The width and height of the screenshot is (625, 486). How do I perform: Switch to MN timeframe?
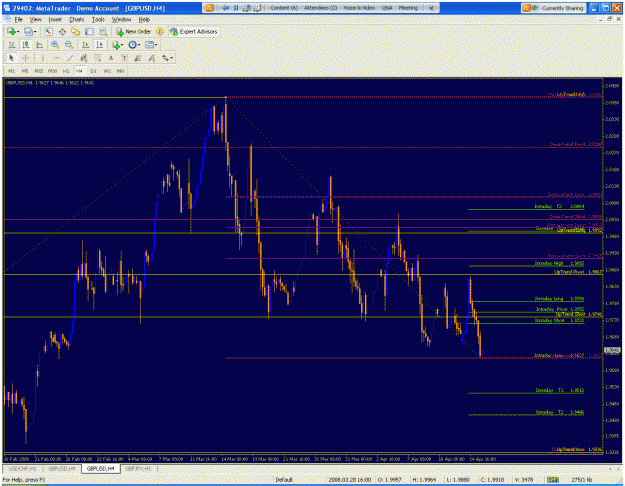[x=120, y=71]
